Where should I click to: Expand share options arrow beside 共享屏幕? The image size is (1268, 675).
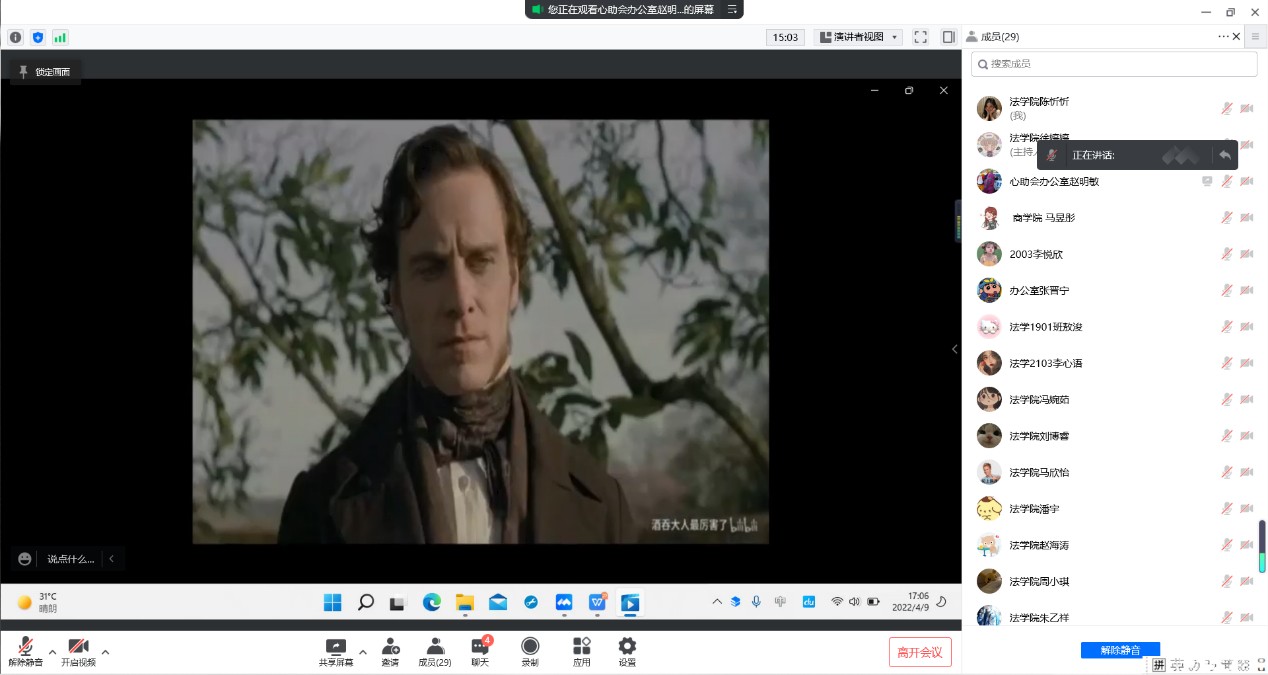[363, 652]
